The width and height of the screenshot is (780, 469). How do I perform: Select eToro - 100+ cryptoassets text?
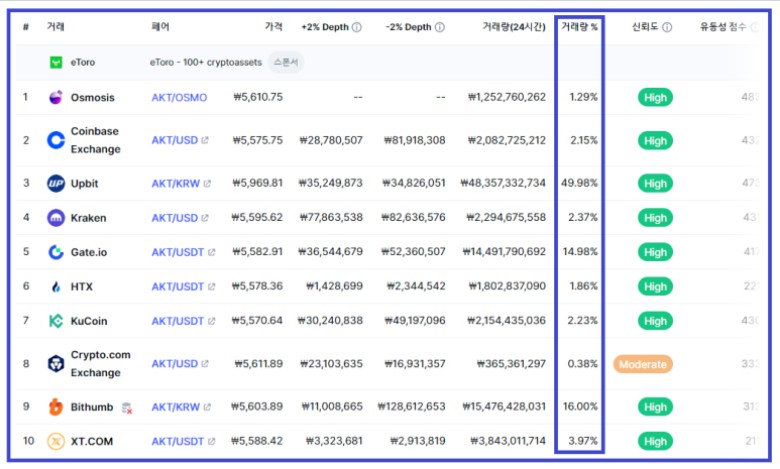coord(206,63)
